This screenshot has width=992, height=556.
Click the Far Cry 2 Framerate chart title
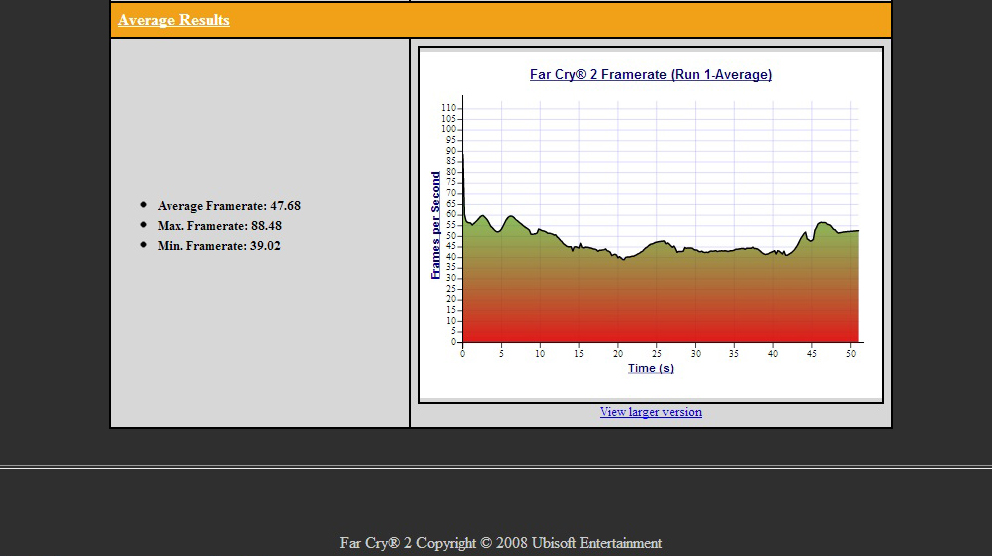point(650,75)
